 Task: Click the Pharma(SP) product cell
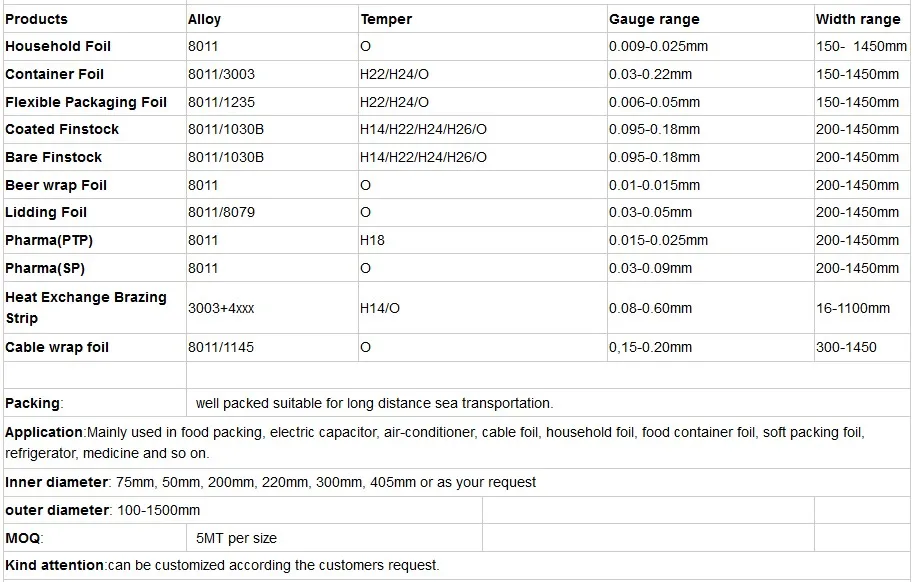point(46,268)
